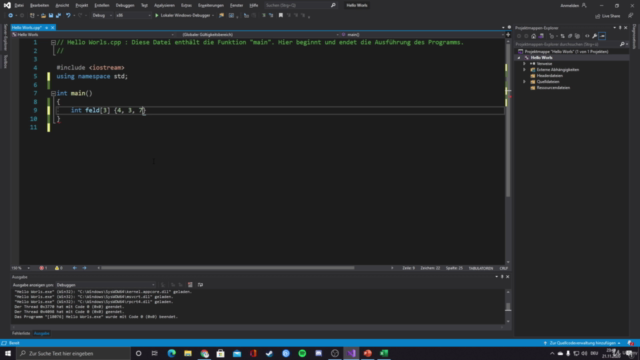Switch views icon in Projektmappen-Explorer

tap(541, 36)
